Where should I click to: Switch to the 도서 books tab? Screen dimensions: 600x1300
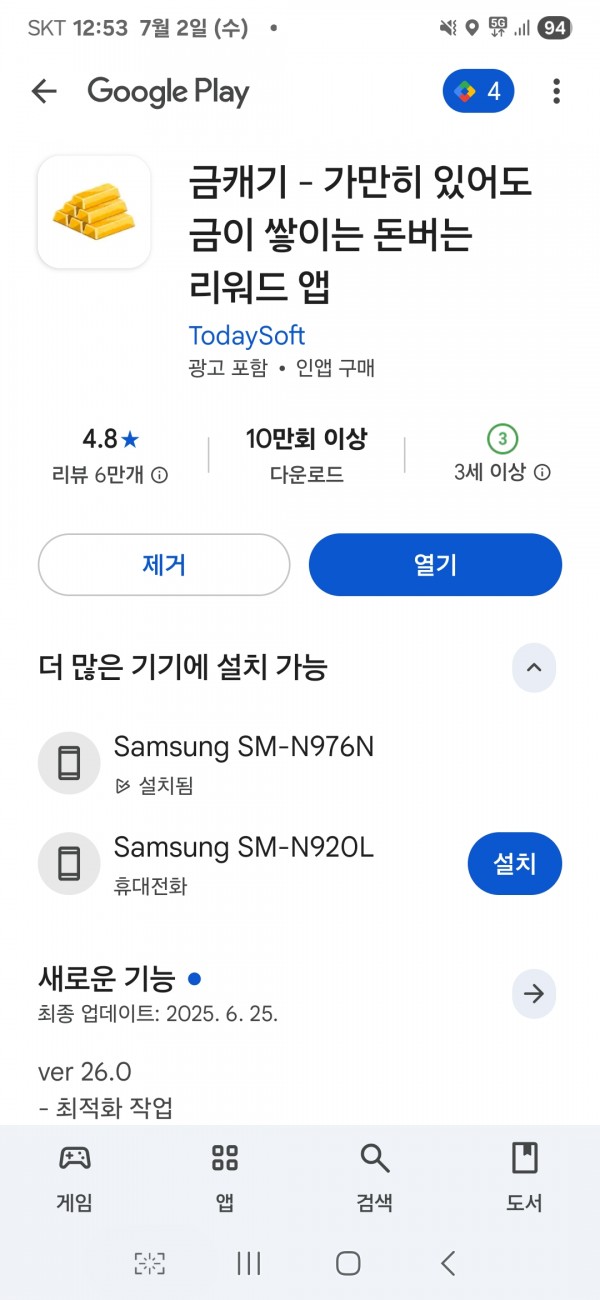click(524, 1179)
